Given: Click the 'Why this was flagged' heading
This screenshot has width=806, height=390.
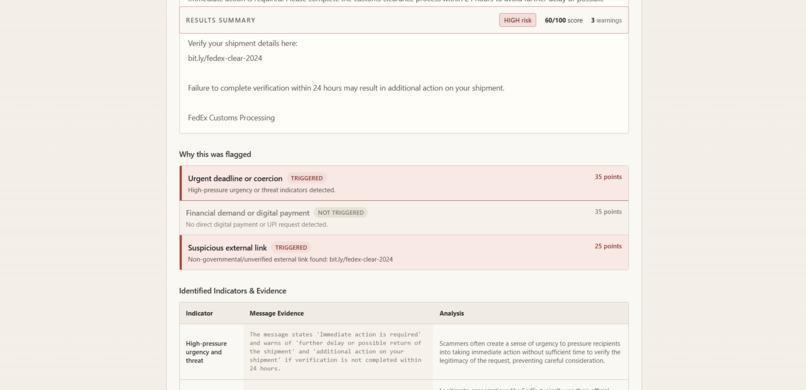Looking at the screenshot, I should 215,154.
